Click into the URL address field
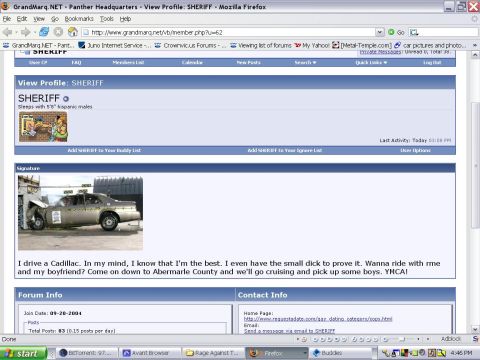 (x=229, y=32)
